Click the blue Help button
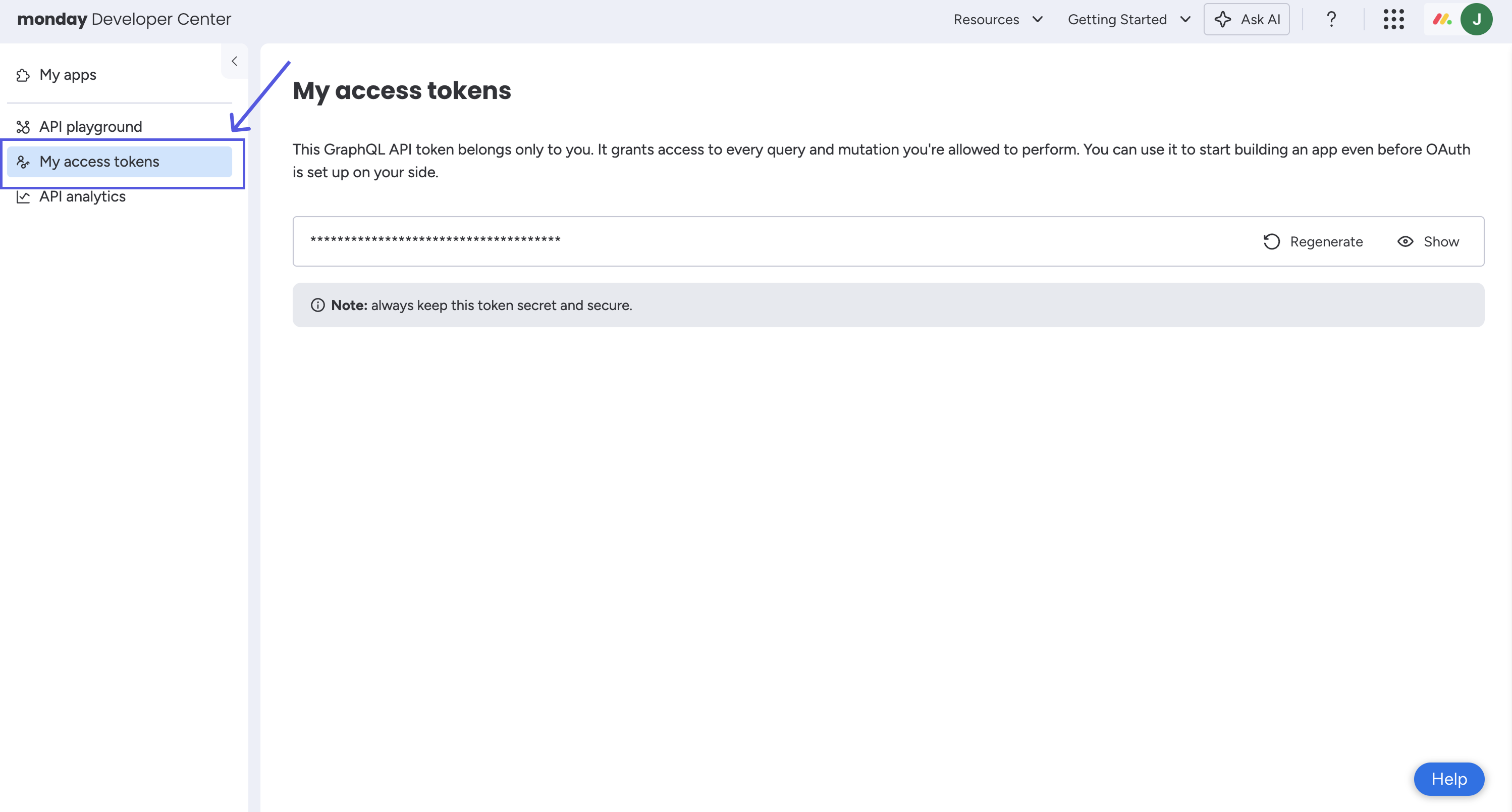Screen dimensions: 1512x812 tap(1448, 779)
